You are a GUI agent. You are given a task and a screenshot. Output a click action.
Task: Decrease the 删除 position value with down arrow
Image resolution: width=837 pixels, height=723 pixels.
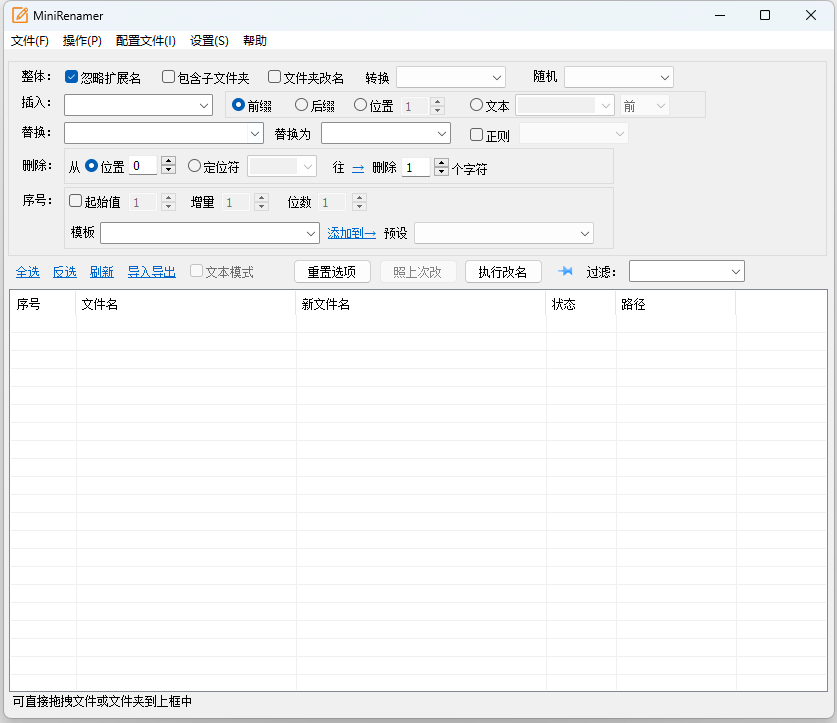pyautogui.click(x=168, y=170)
